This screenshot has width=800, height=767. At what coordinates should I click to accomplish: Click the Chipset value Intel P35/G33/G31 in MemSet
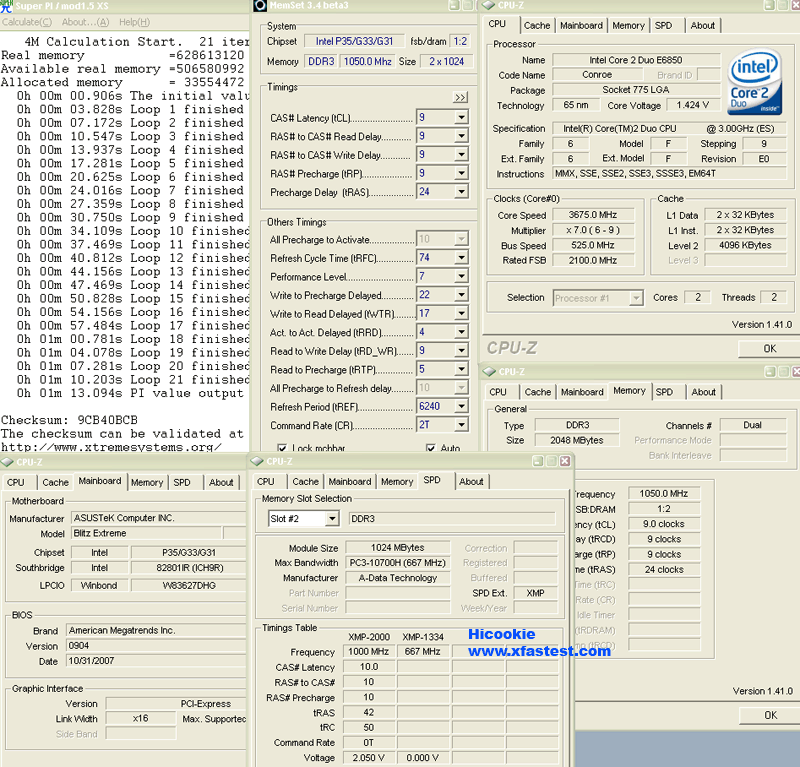click(354, 41)
